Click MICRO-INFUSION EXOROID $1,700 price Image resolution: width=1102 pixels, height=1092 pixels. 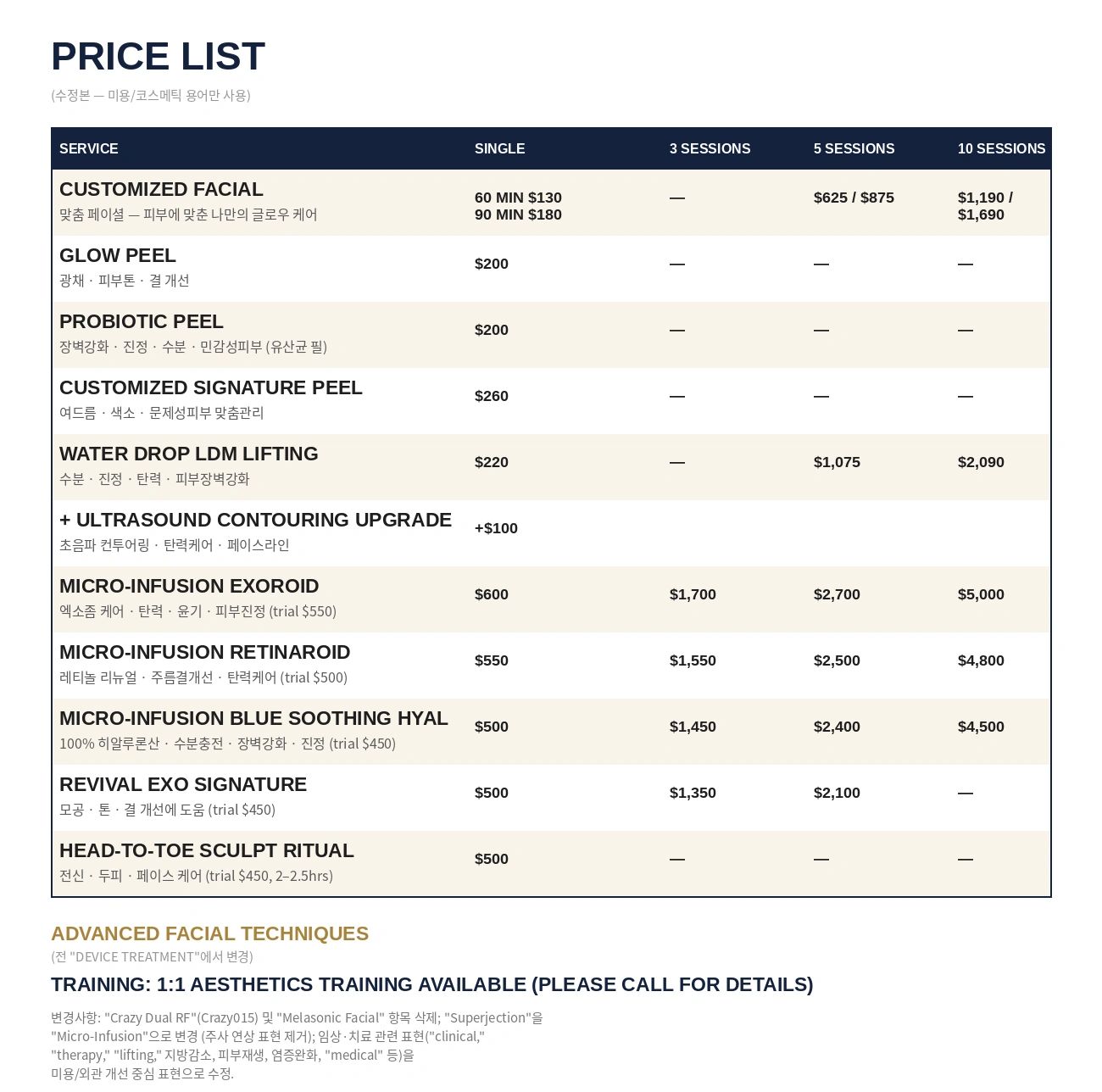693,594
